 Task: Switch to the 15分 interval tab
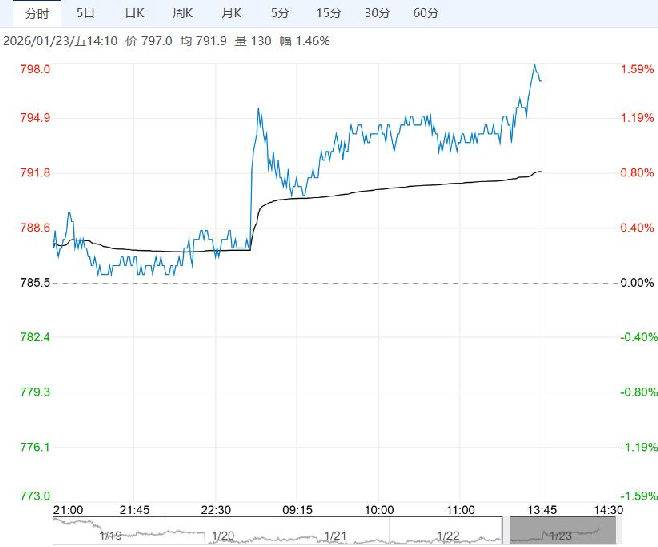pos(328,13)
